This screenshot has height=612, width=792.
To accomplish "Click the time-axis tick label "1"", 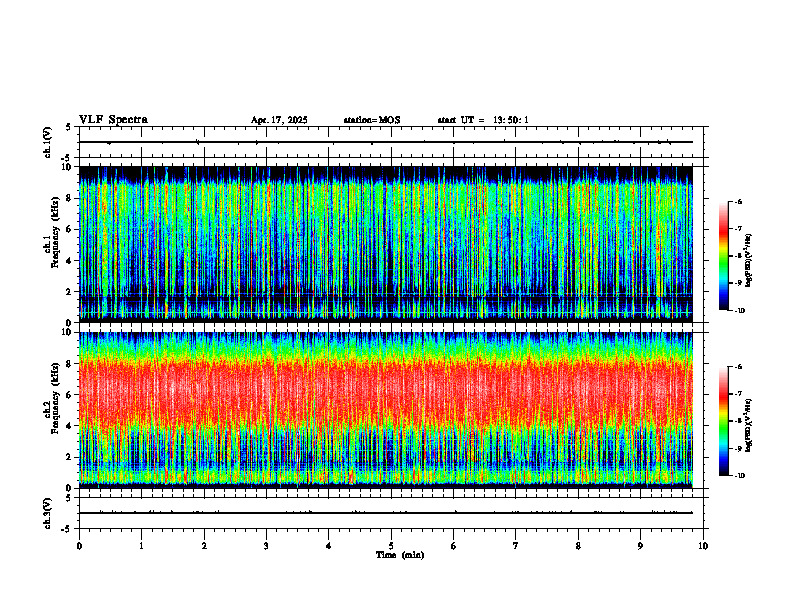I will 141,546.
